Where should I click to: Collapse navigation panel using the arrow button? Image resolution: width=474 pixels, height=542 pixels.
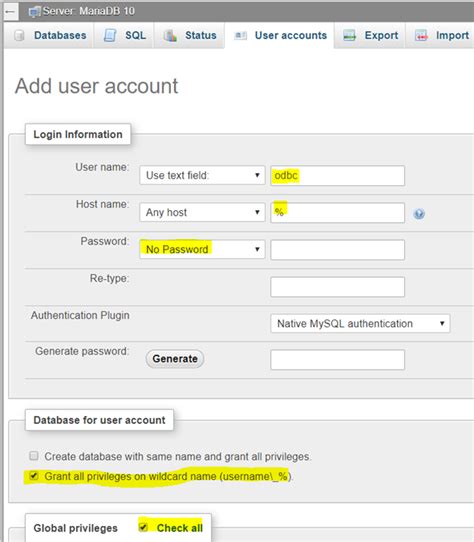click(10, 12)
